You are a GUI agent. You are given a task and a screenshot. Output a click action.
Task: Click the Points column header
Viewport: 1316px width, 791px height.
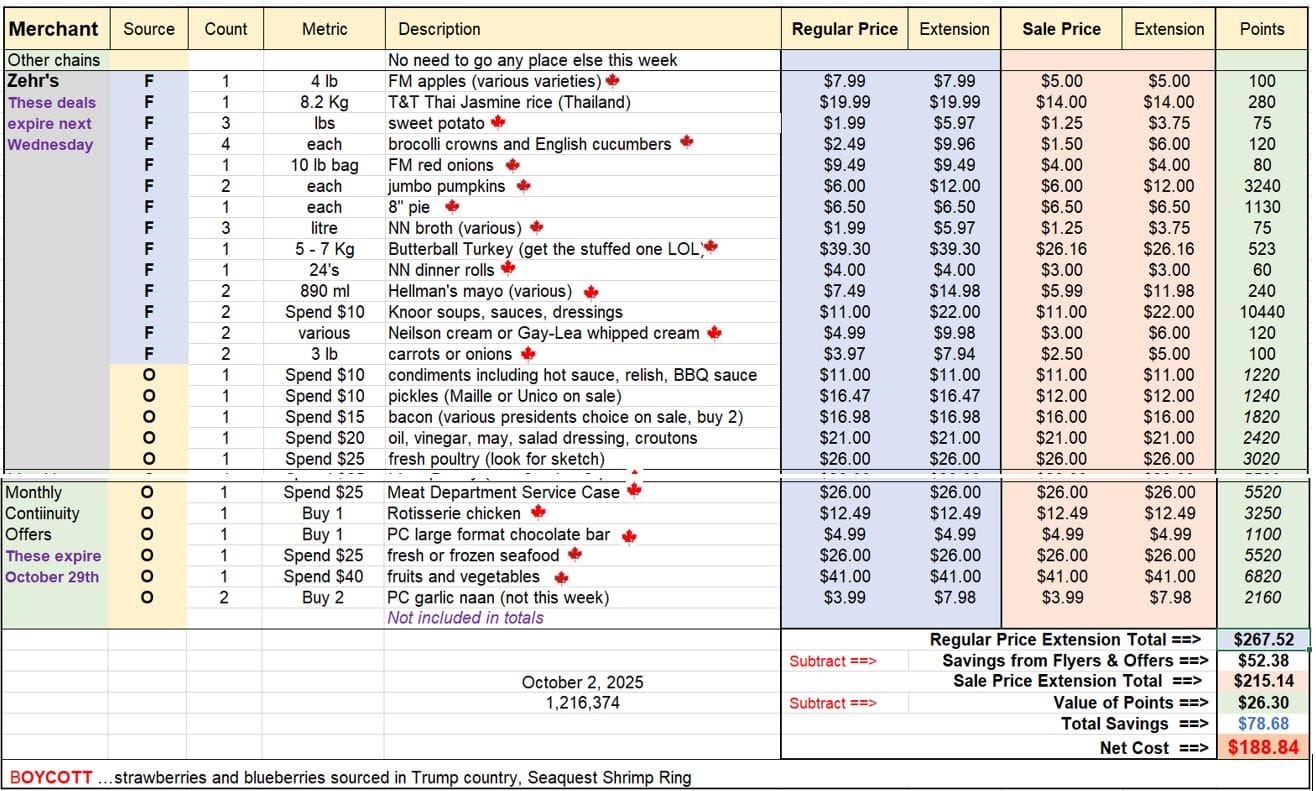[1262, 29]
